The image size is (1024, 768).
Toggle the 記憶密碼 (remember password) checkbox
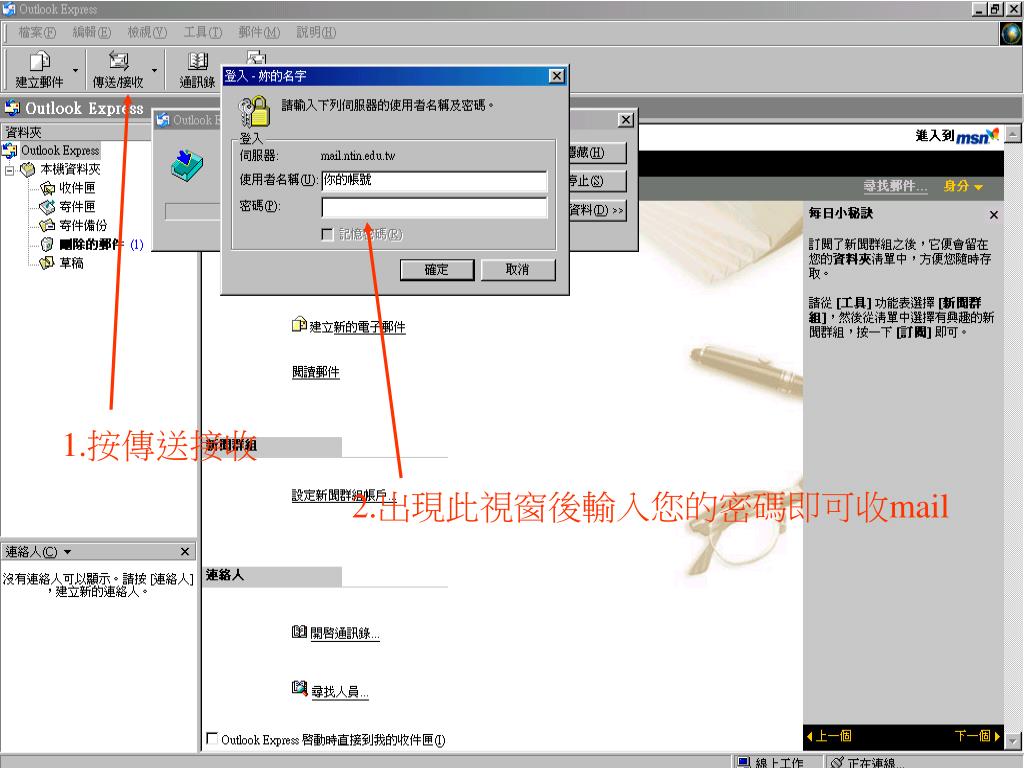(x=328, y=234)
